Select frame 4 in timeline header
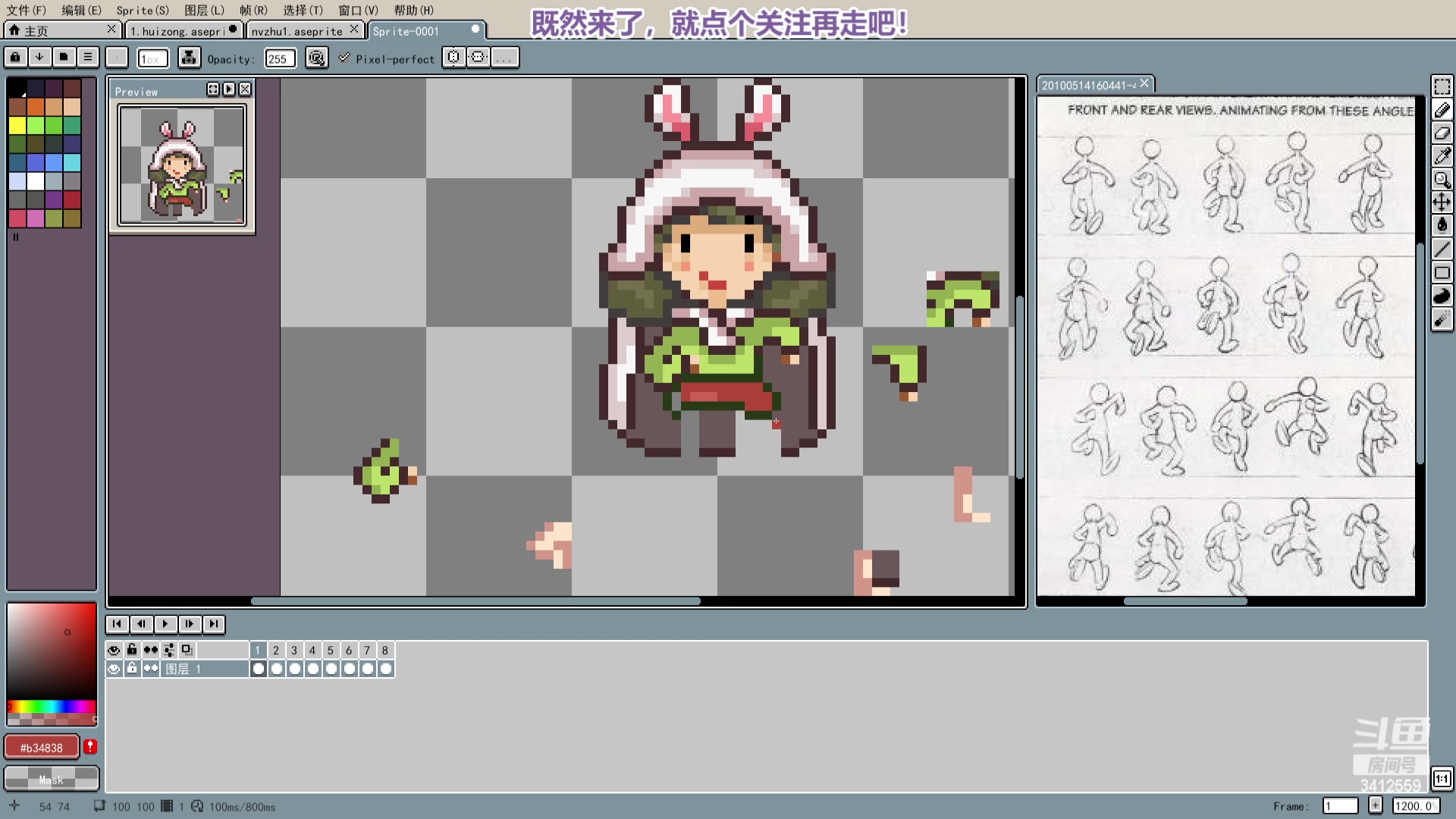Image resolution: width=1456 pixels, height=819 pixels. click(312, 650)
